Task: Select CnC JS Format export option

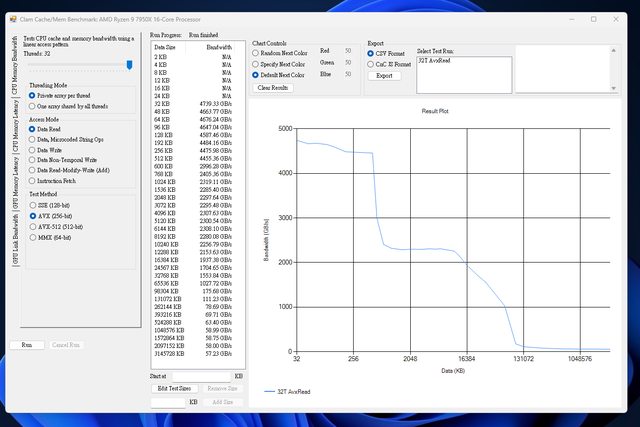Action: click(x=372, y=64)
